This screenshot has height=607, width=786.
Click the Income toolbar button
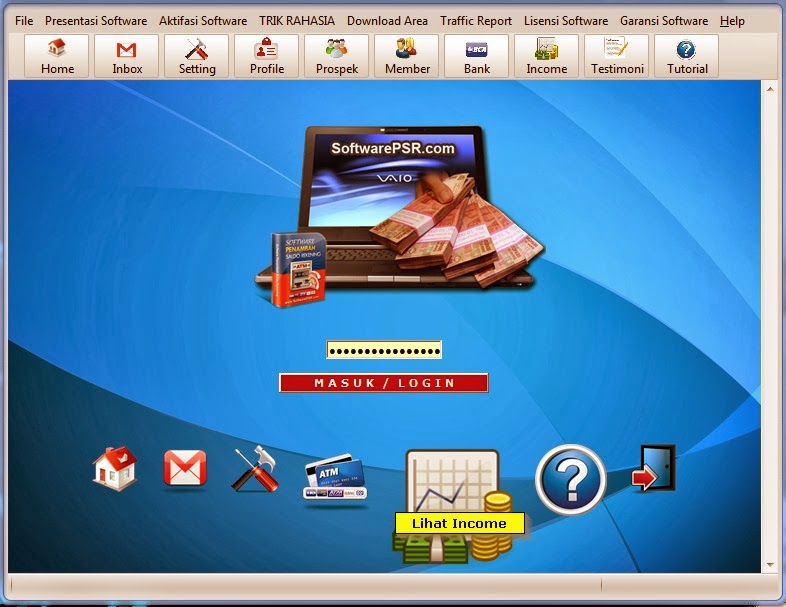click(546, 56)
